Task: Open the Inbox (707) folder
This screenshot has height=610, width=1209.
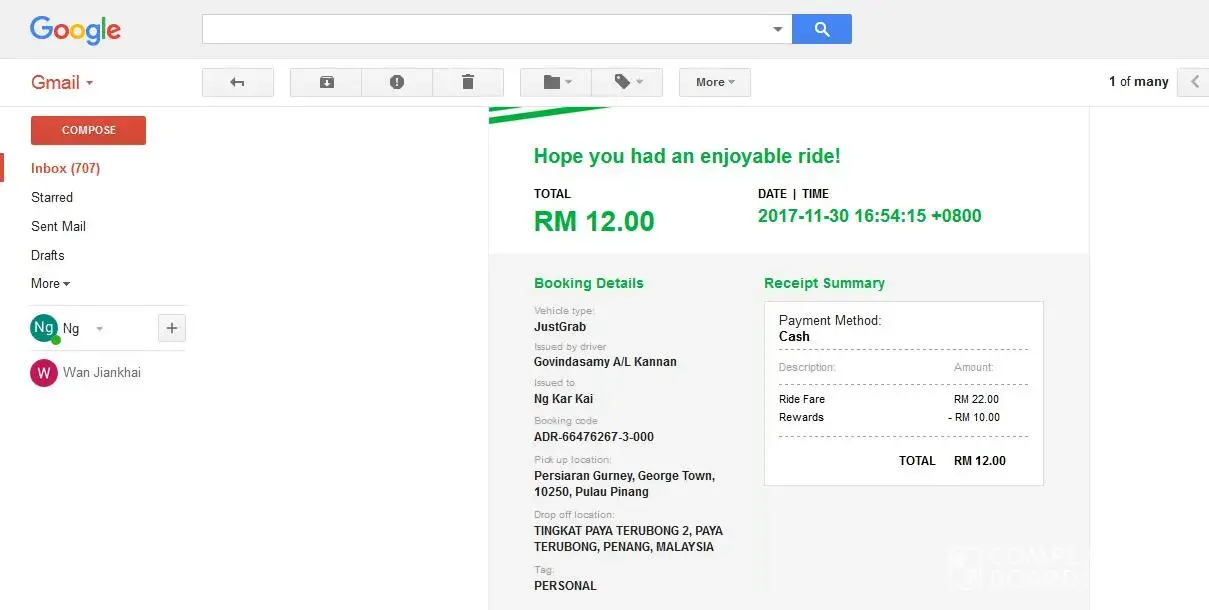Action: coord(65,168)
